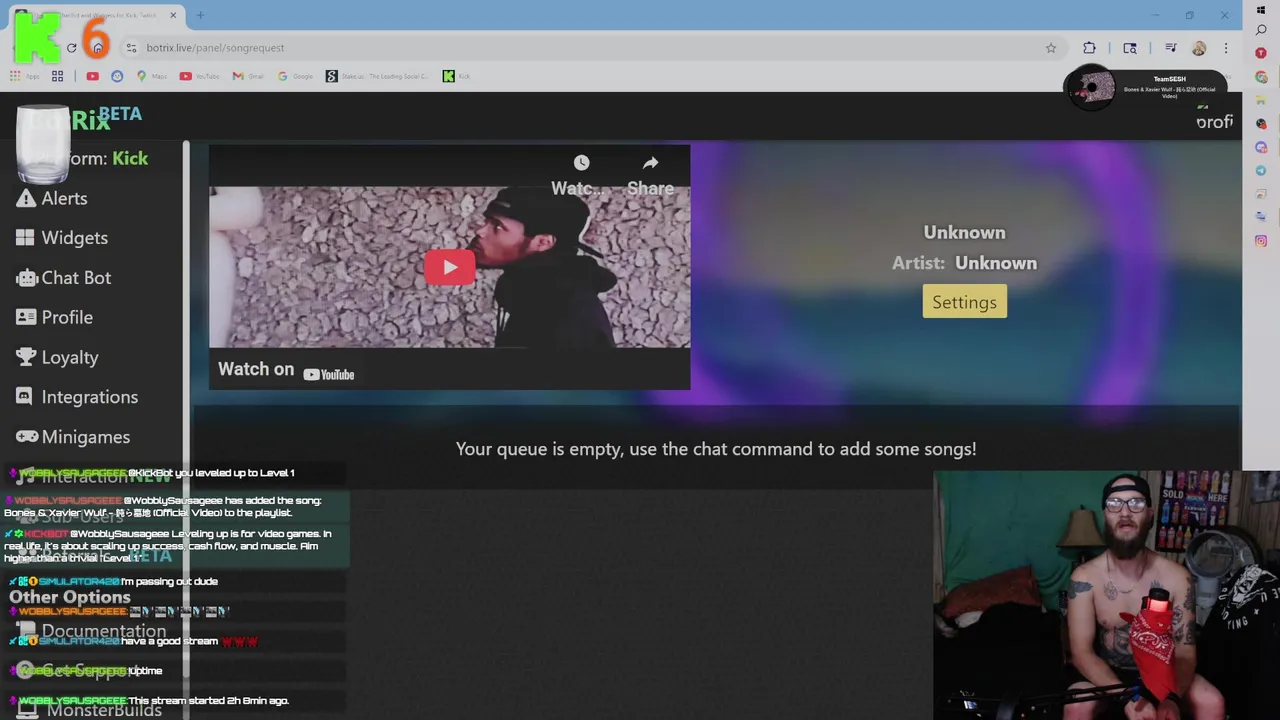
Task: Play the embedded YouTube video
Action: [450, 267]
